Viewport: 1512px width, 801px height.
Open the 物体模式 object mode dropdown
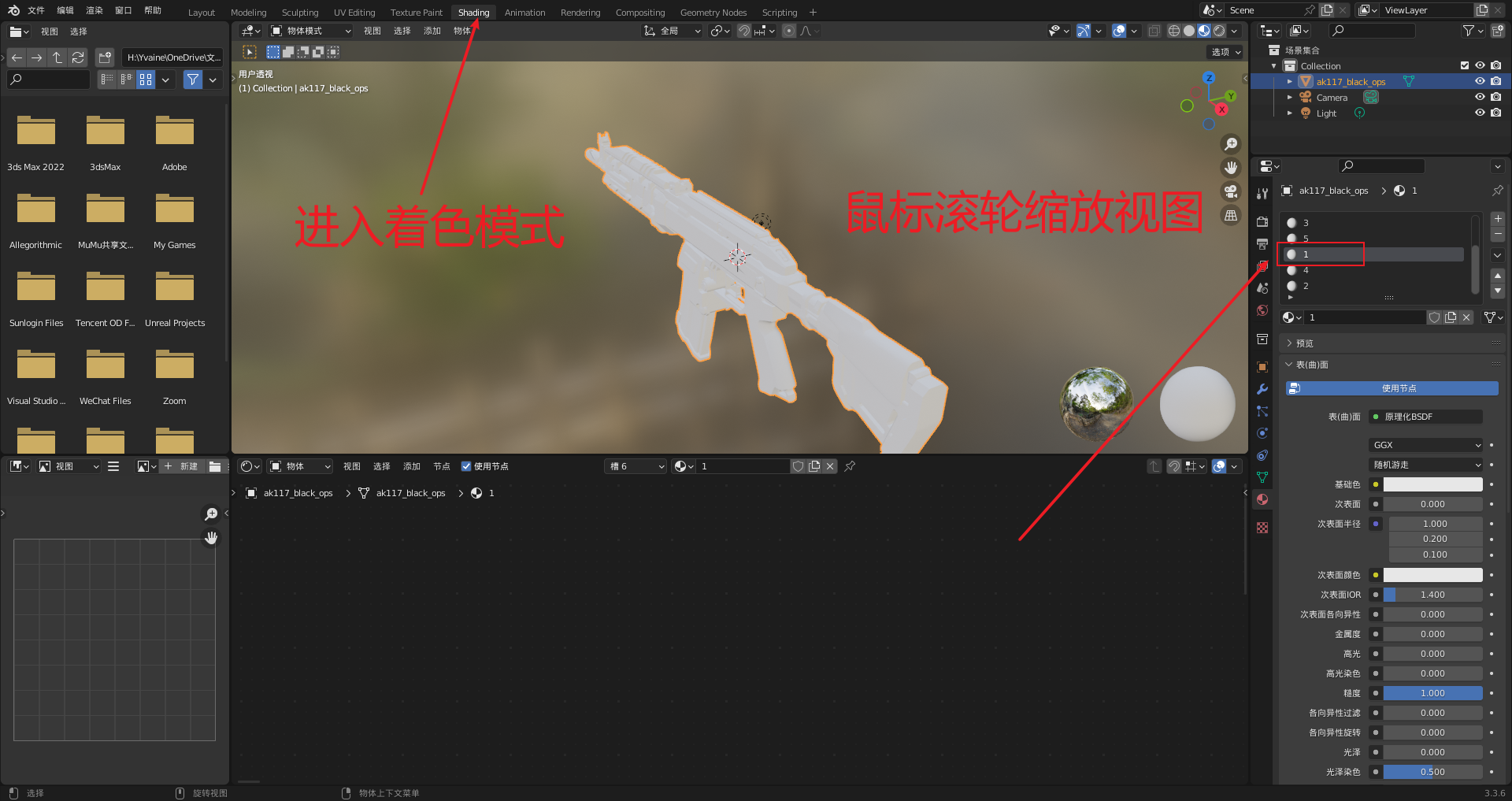click(x=310, y=31)
